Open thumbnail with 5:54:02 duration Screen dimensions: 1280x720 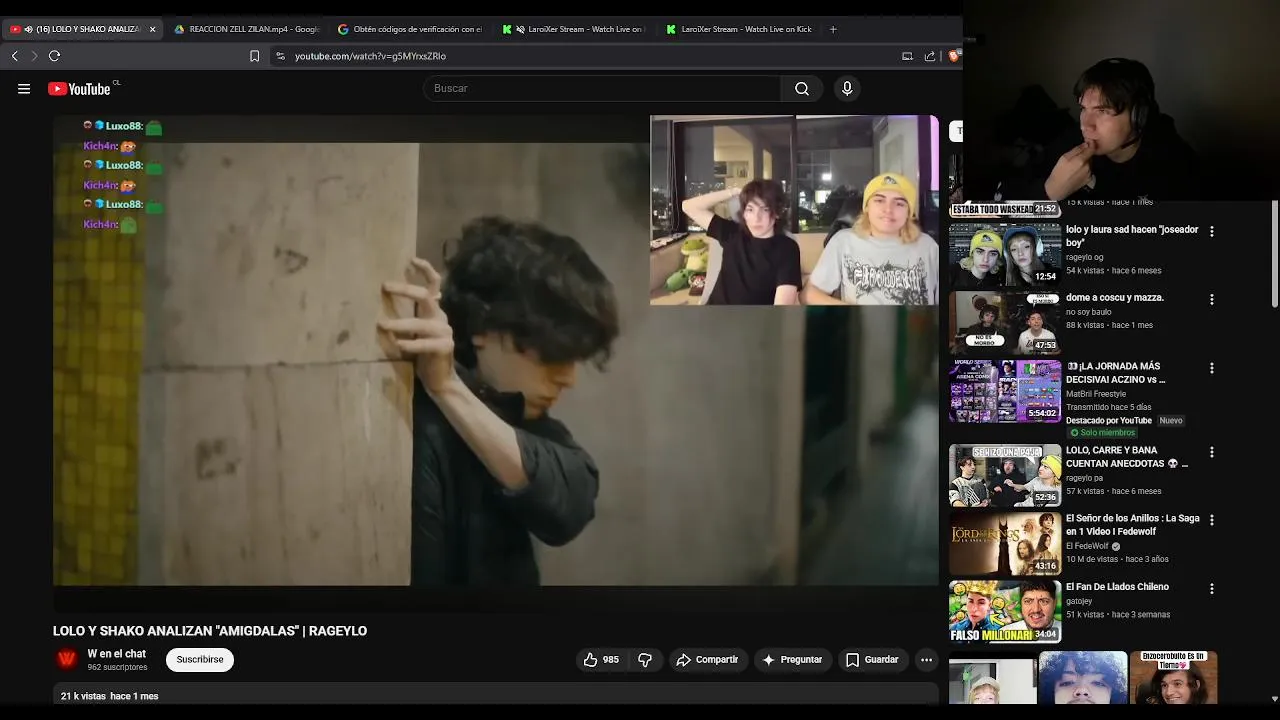[x=1005, y=392]
